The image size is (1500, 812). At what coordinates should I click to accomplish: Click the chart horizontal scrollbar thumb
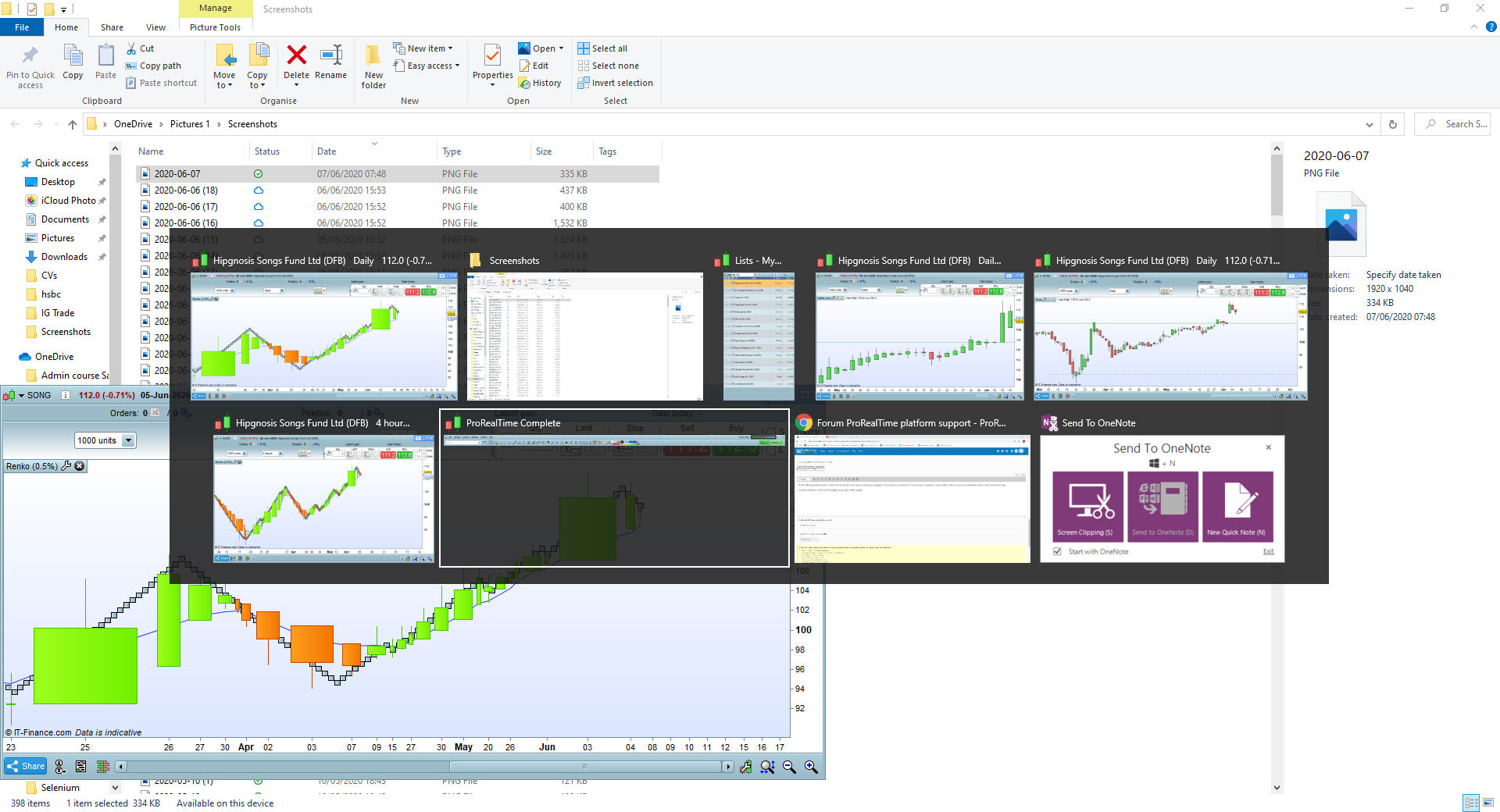[584, 767]
